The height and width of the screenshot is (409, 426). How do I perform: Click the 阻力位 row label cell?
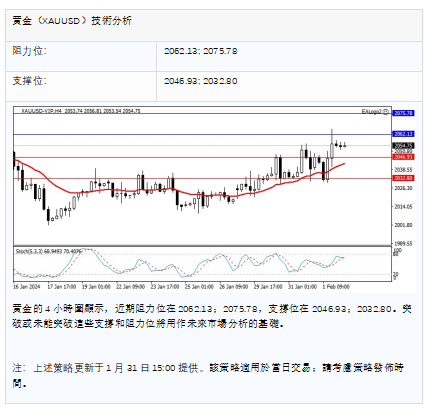81,56
